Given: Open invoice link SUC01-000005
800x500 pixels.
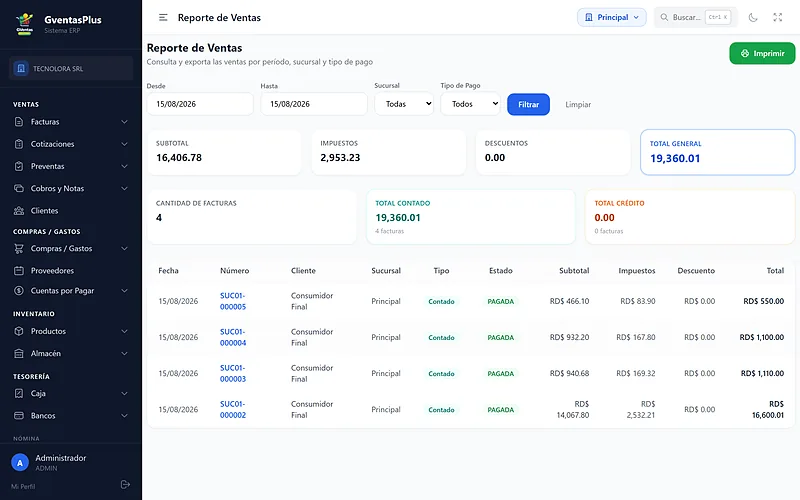Looking at the screenshot, I should click(x=233, y=301).
